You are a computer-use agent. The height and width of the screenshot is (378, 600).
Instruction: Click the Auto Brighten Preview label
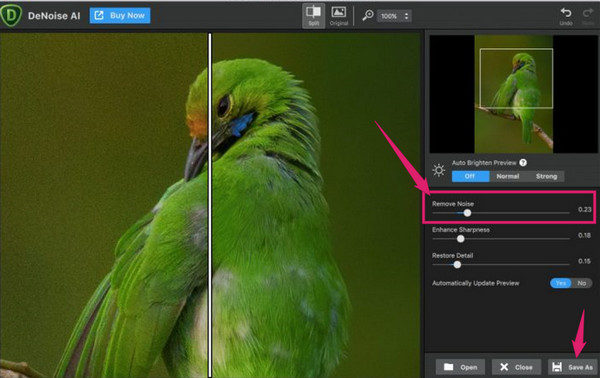[x=484, y=163]
